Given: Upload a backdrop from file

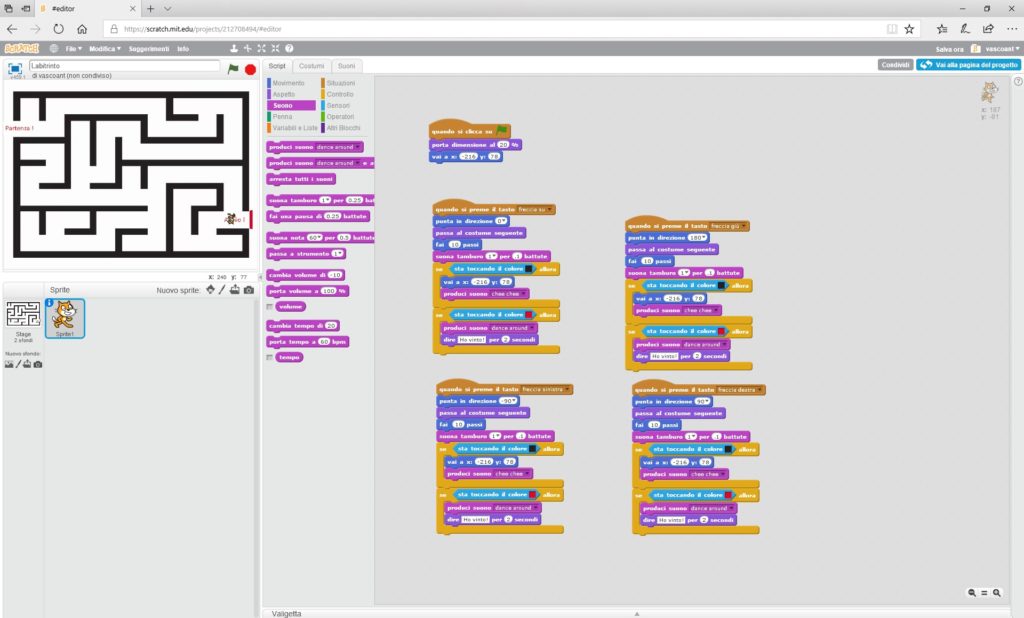Looking at the screenshot, I should (x=27, y=364).
